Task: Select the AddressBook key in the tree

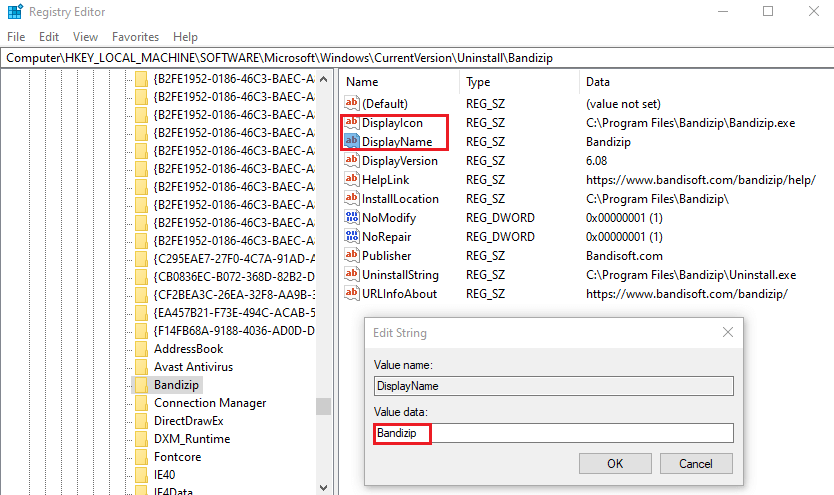Action: click(x=189, y=349)
